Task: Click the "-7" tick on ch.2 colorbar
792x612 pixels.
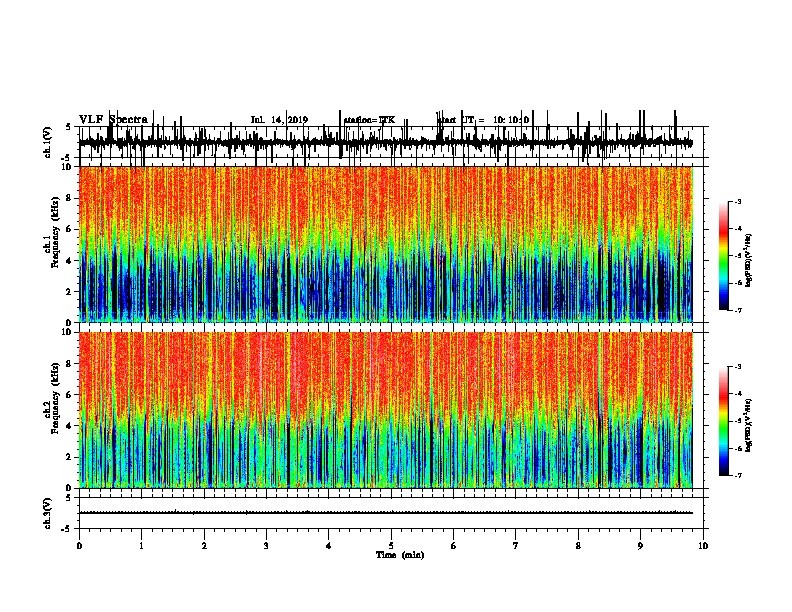Action: tap(737, 475)
